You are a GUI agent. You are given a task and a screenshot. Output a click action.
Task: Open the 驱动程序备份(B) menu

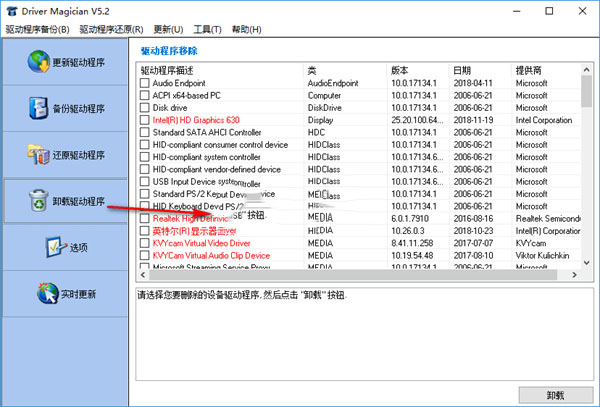pyautogui.click(x=38, y=30)
